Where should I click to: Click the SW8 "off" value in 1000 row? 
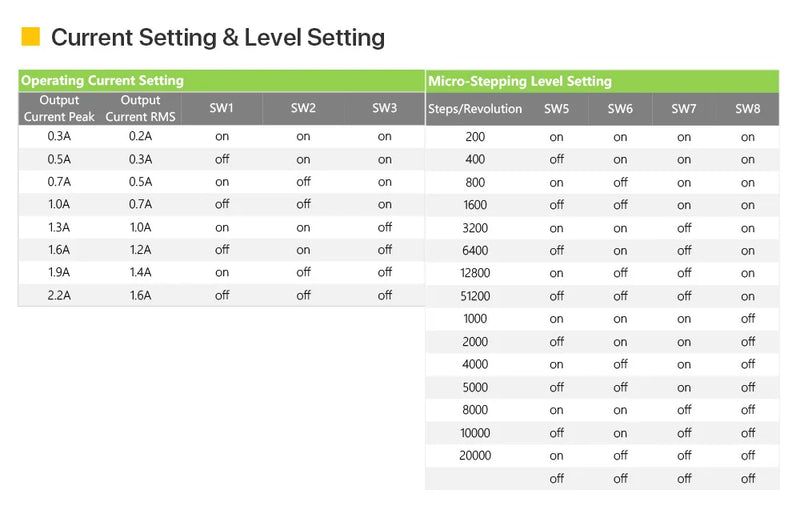(x=748, y=319)
